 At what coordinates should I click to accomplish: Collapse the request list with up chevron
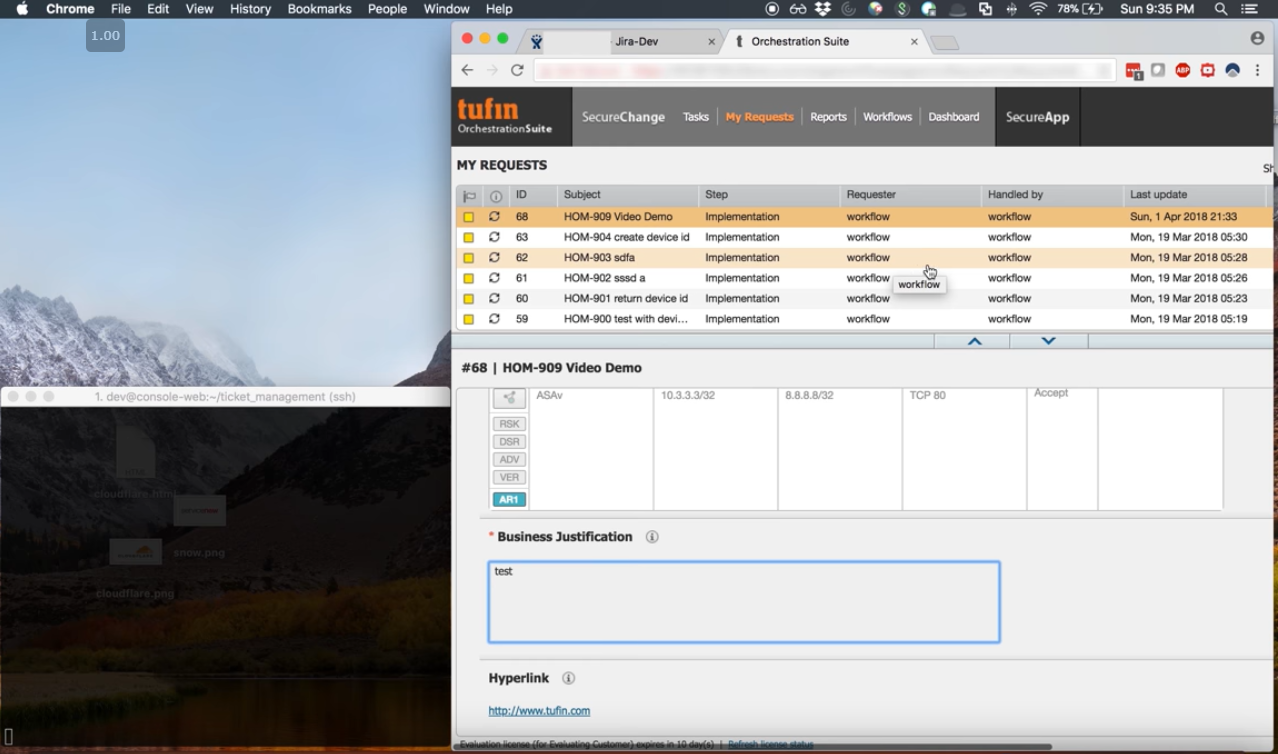point(974,341)
